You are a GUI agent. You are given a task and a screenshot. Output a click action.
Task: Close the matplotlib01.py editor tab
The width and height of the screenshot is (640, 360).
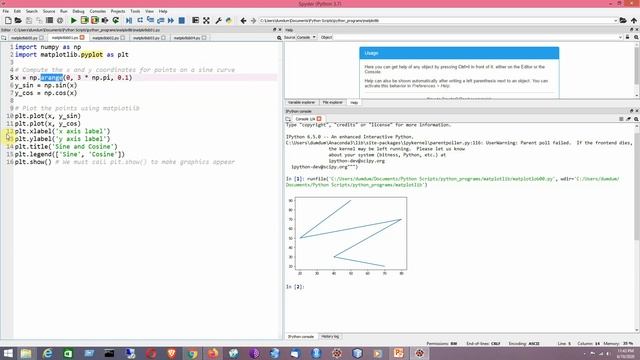(x=82, y=38)
